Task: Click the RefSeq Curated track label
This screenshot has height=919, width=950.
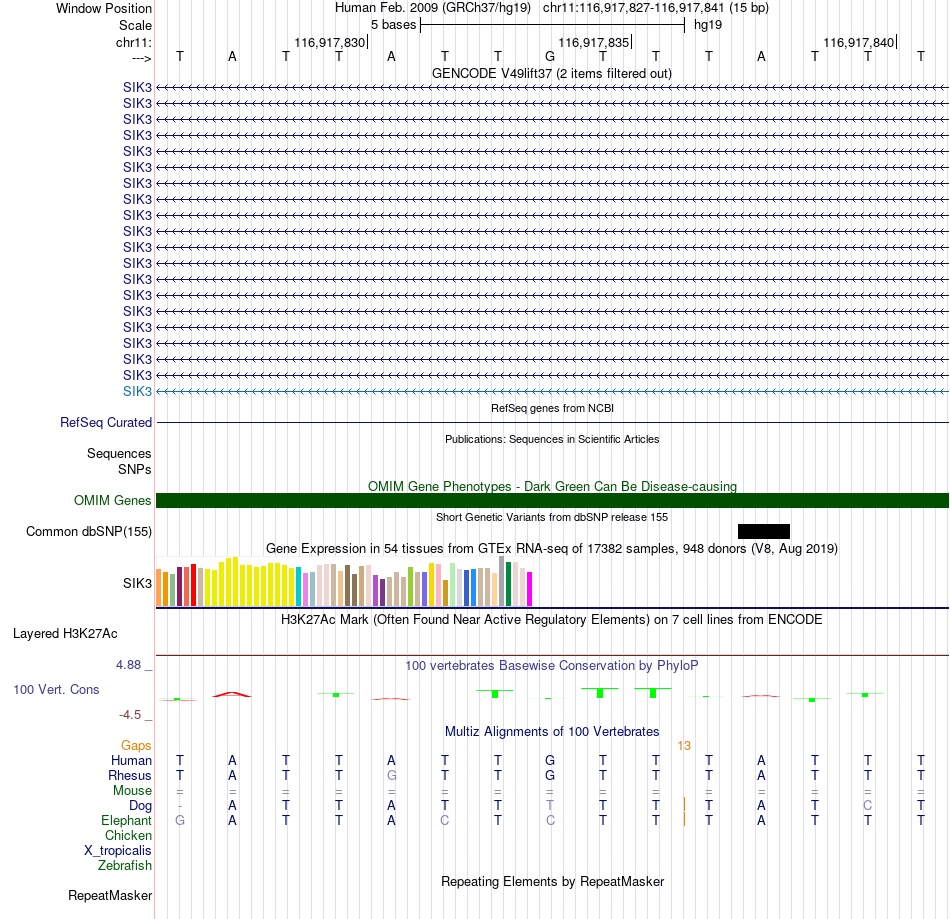Action: [x=106, y=422]
